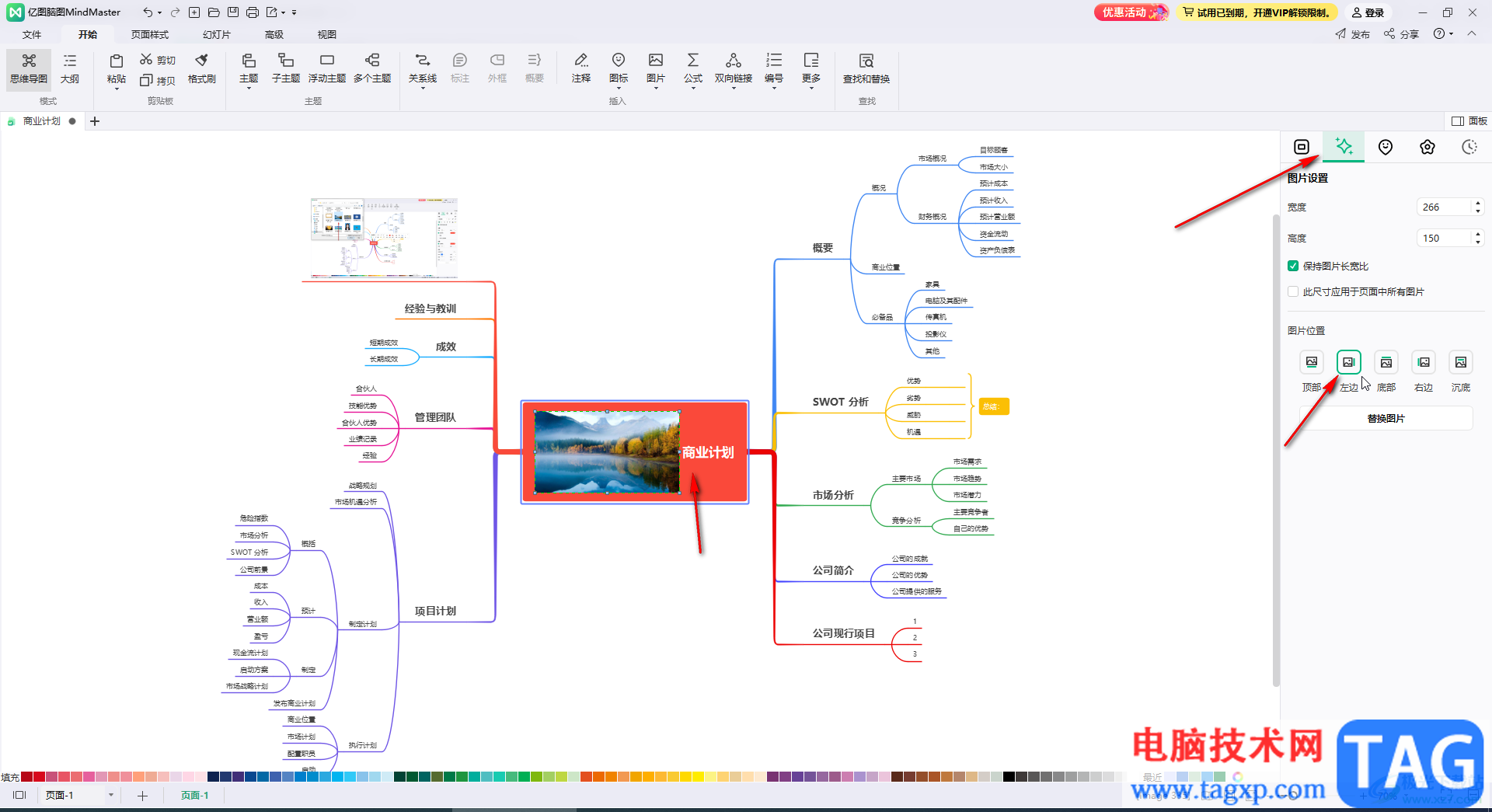Uncheck 保持图片长宽比 checkbox
The height and width of the screenshot is (812, 1492).
point(1293,266)
